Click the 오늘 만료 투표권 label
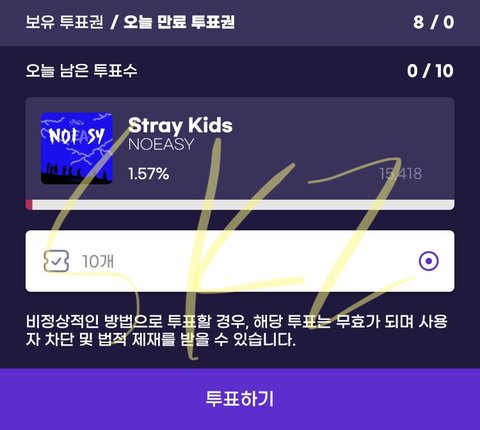Viewport: 480px width, 430px height. tap(179, 22)
